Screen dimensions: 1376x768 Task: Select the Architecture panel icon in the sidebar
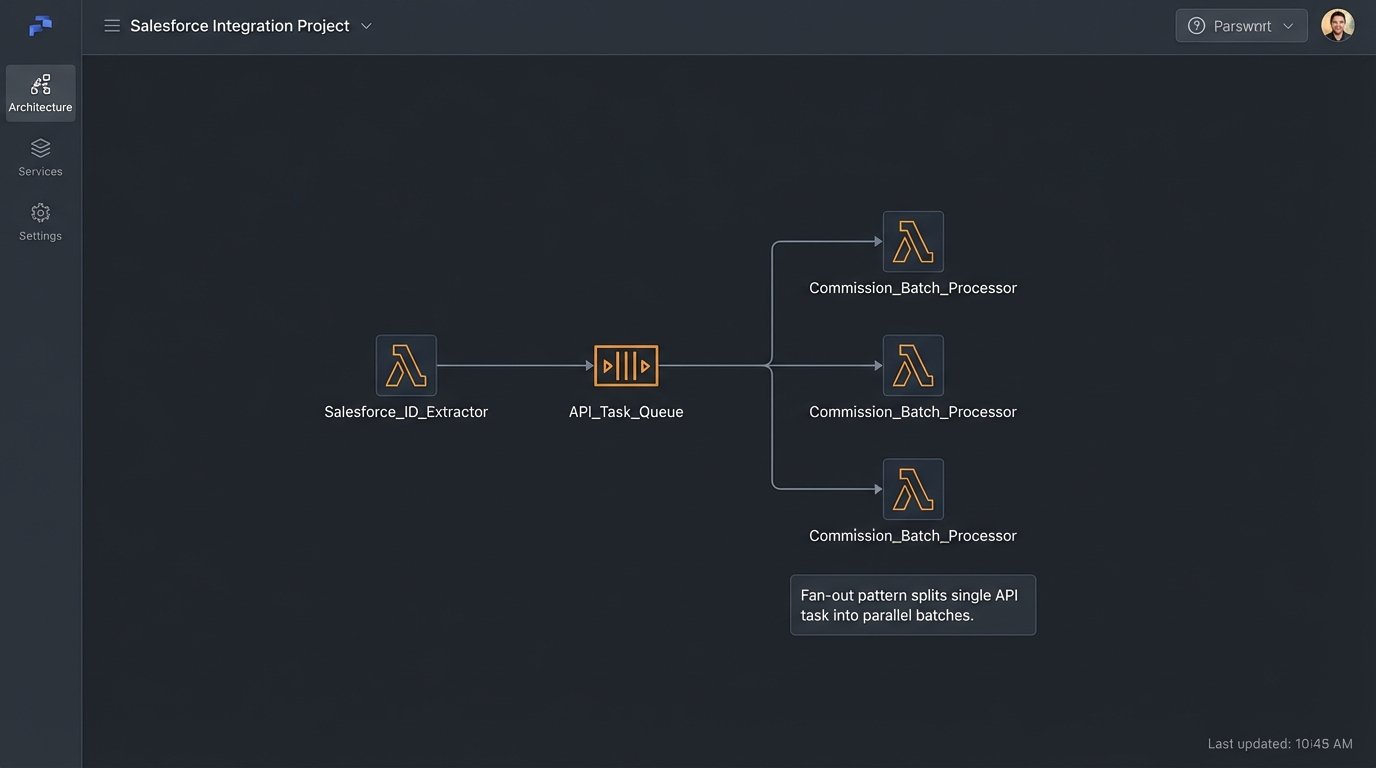(40, 92)
